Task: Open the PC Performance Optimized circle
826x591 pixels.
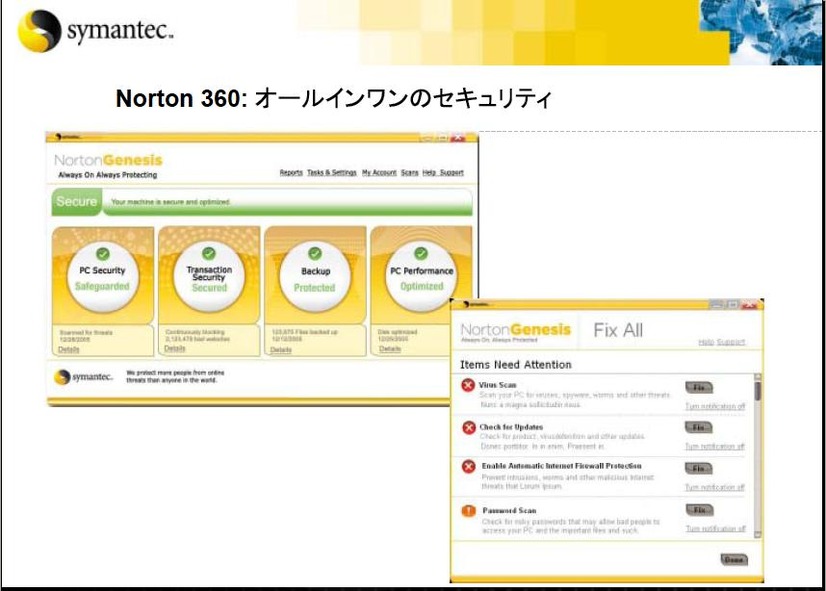Action: point(421,278)
